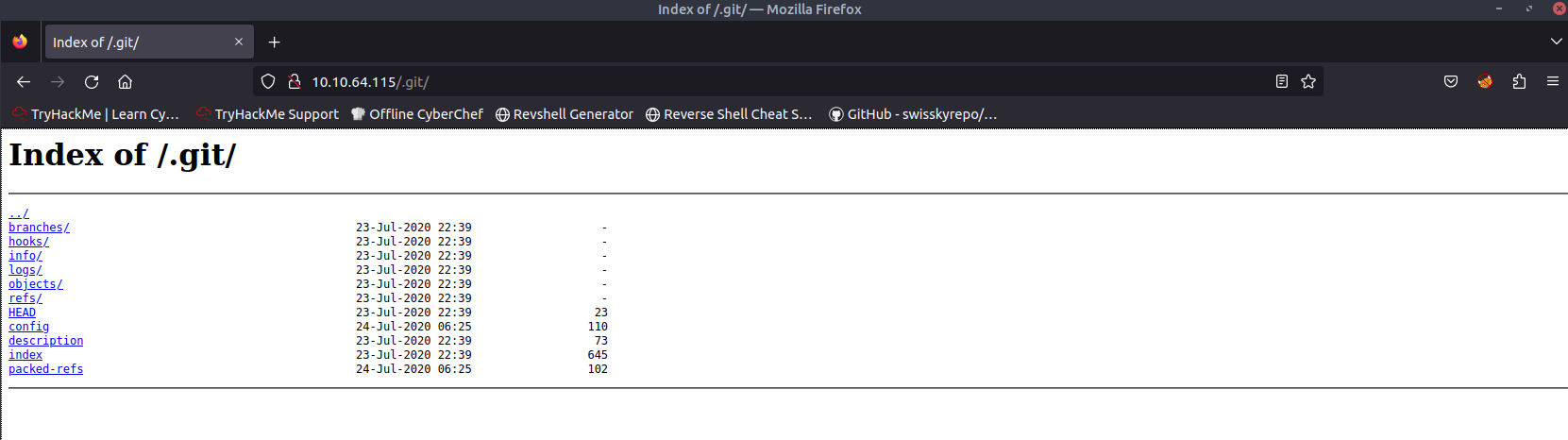Image resolution: width=1568 pixels, height=440 pixels.
Task: Click the address bar URL field
Action: click(788, 82)
